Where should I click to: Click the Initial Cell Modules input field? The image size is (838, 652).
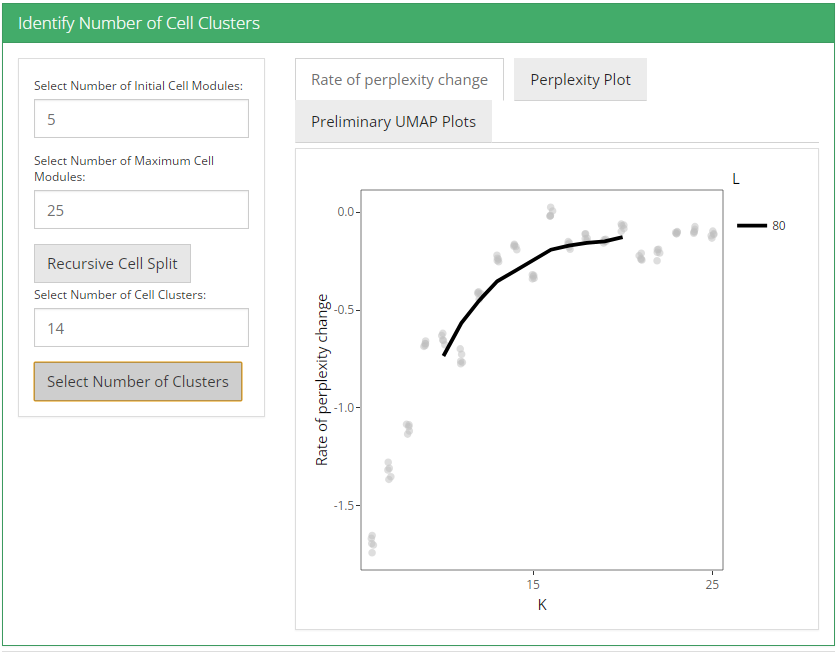[x=141, y=118]
